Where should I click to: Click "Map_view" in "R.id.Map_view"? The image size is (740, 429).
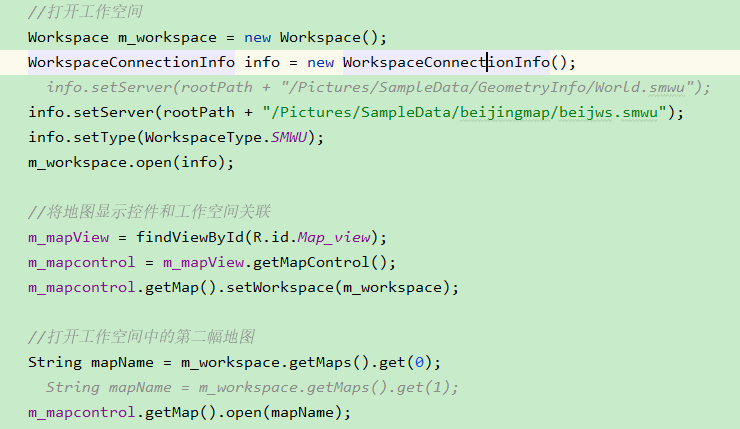click(x=334, y=237)
